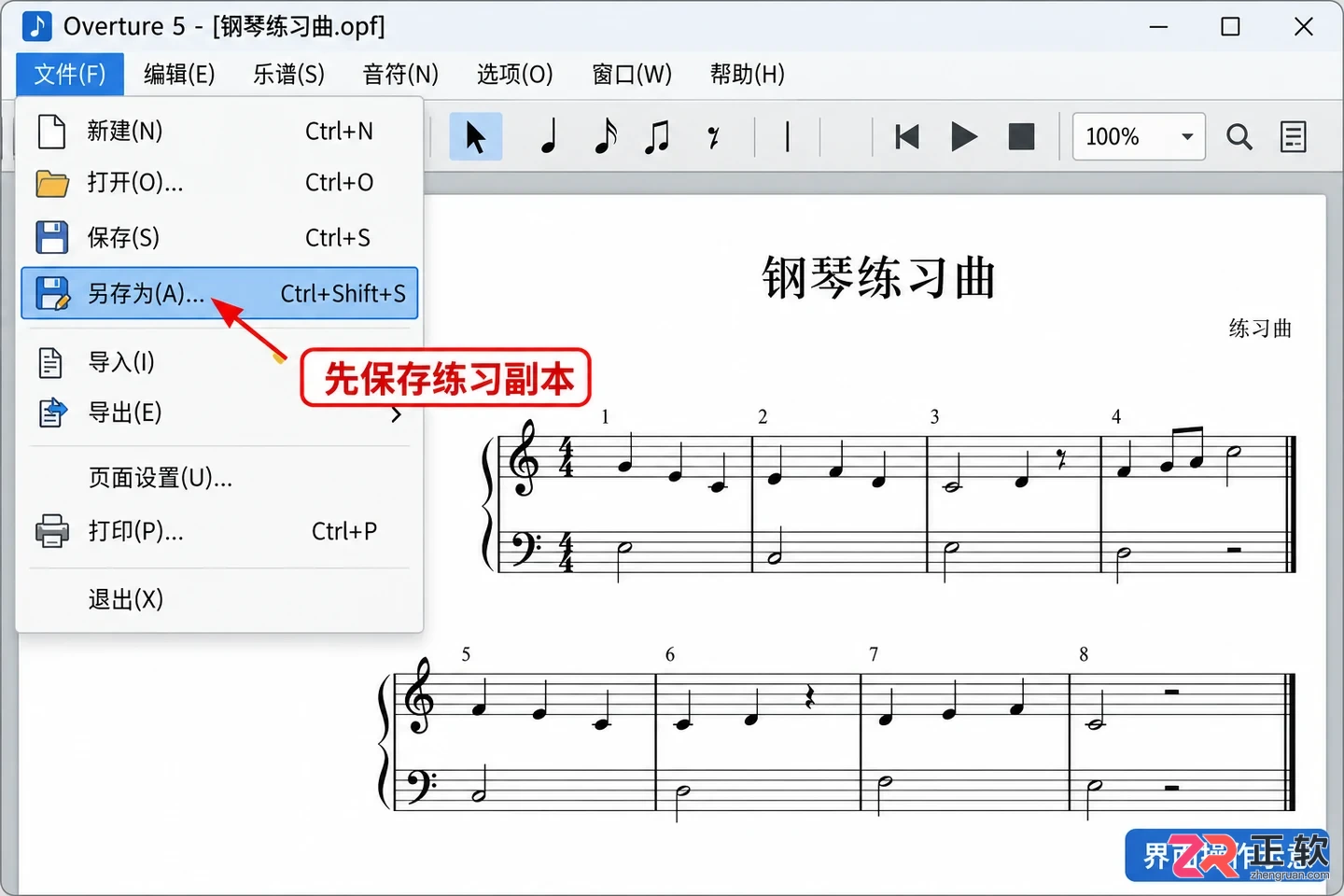Rewind playback to the beginning

[x=907, y=137]
